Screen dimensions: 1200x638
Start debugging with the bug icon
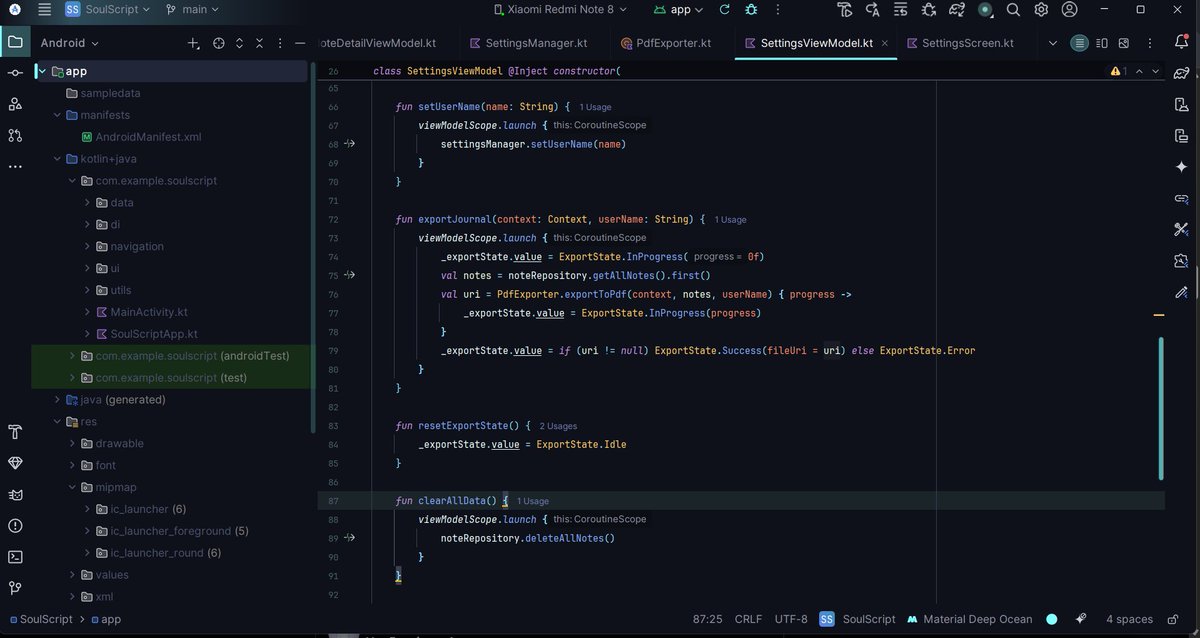click(750, 10)
